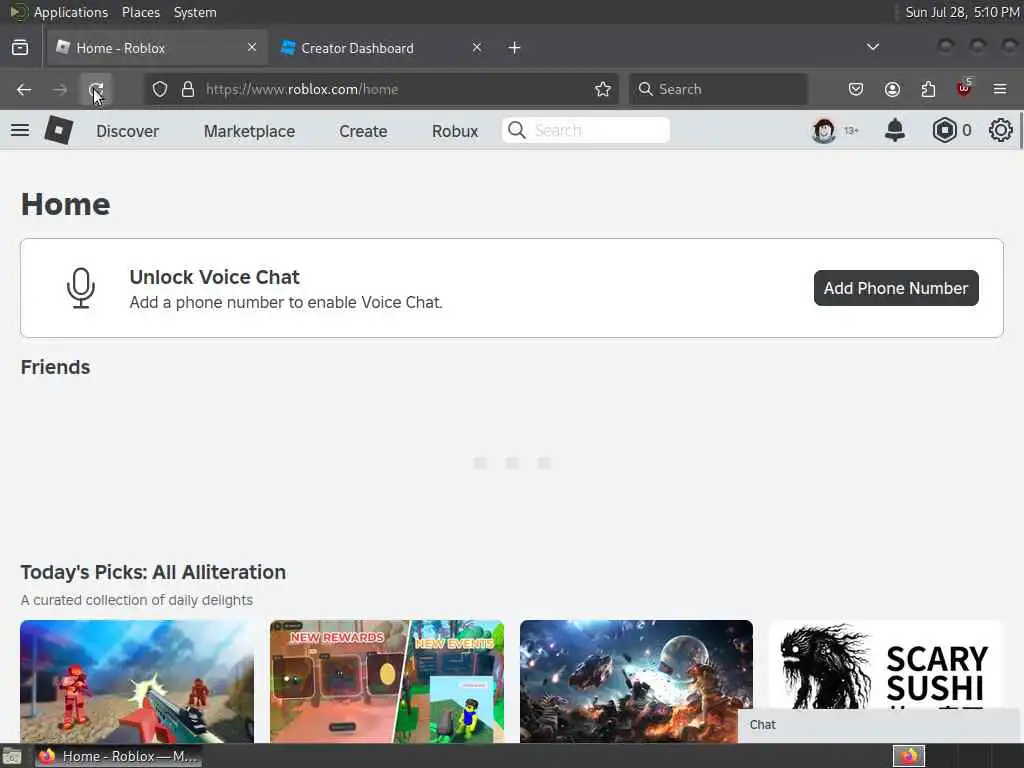Go back with the browser back arrow
This screenshot has height=768, width=1024.
[x=24, y=89]
